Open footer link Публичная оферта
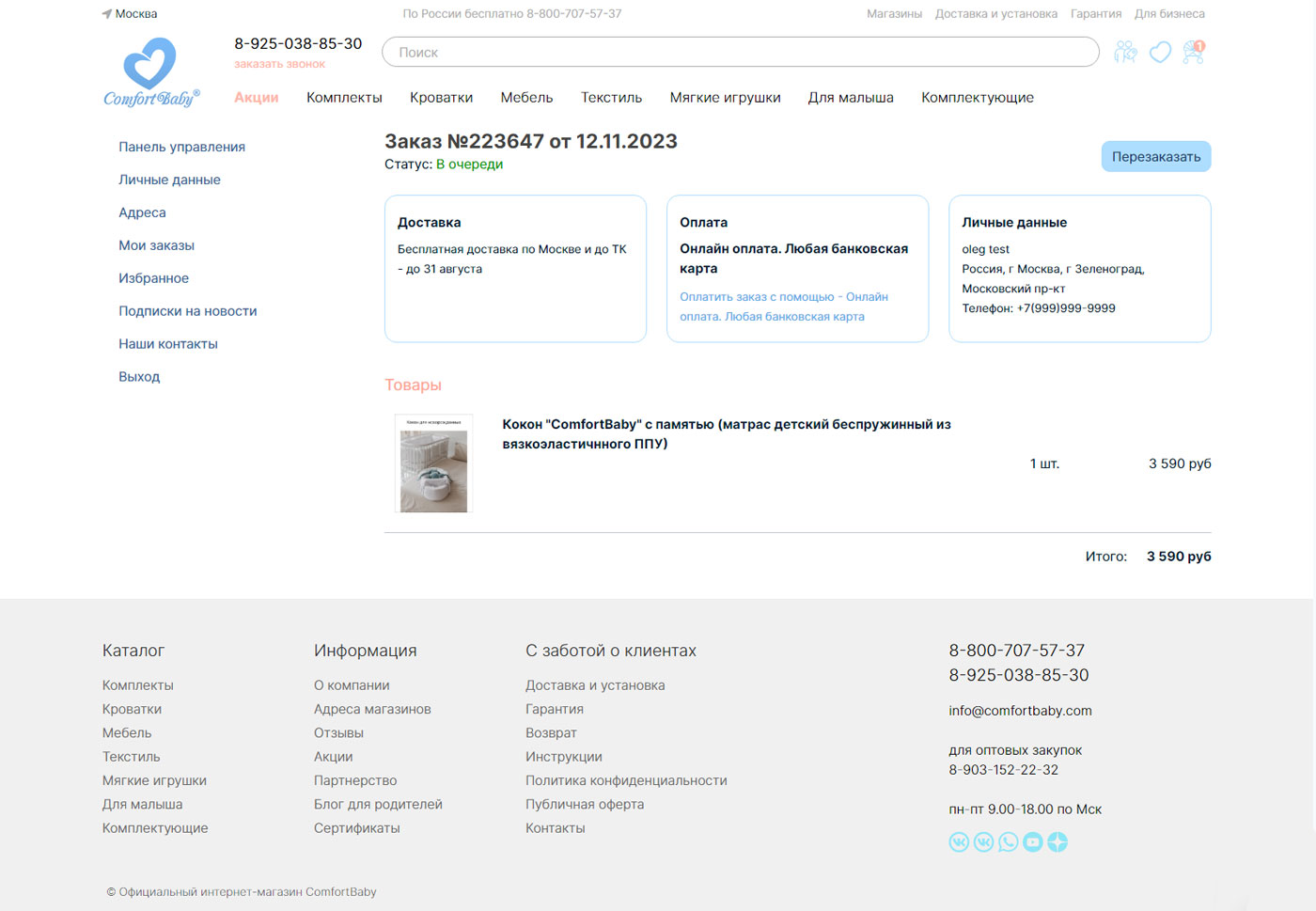Viewport: 1316px width, 911px height. point(585,804)
